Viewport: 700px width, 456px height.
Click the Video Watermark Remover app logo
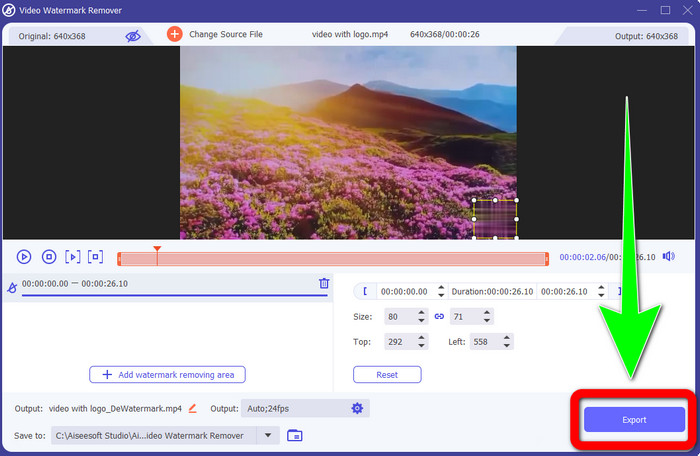tap(8, 10)
